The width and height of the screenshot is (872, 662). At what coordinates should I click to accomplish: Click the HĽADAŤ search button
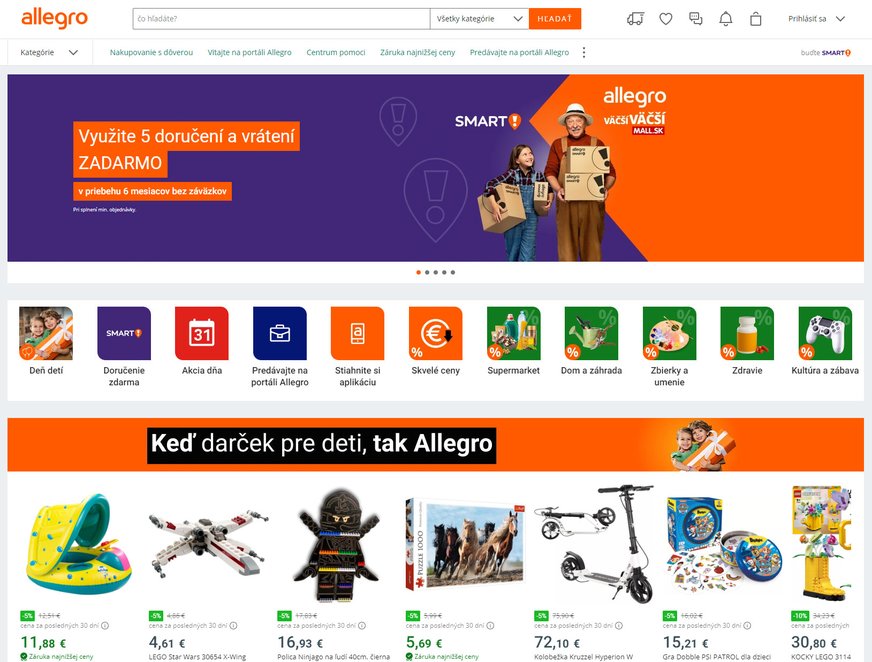555,19
